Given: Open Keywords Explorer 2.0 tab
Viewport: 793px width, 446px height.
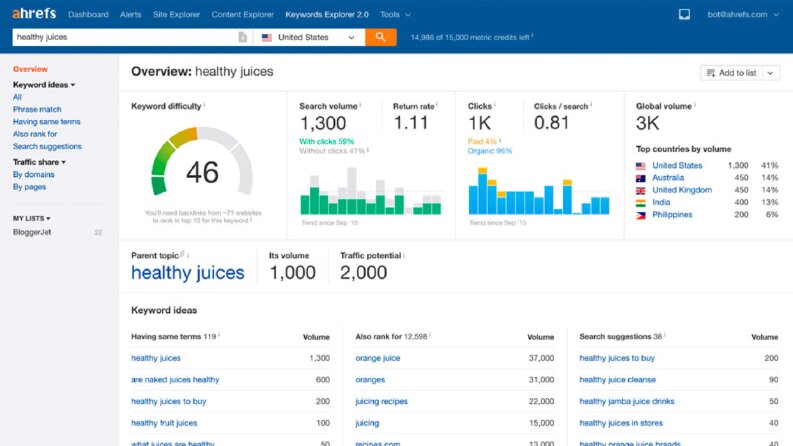Looking at the screenshot, I should [x=327, y=15].
